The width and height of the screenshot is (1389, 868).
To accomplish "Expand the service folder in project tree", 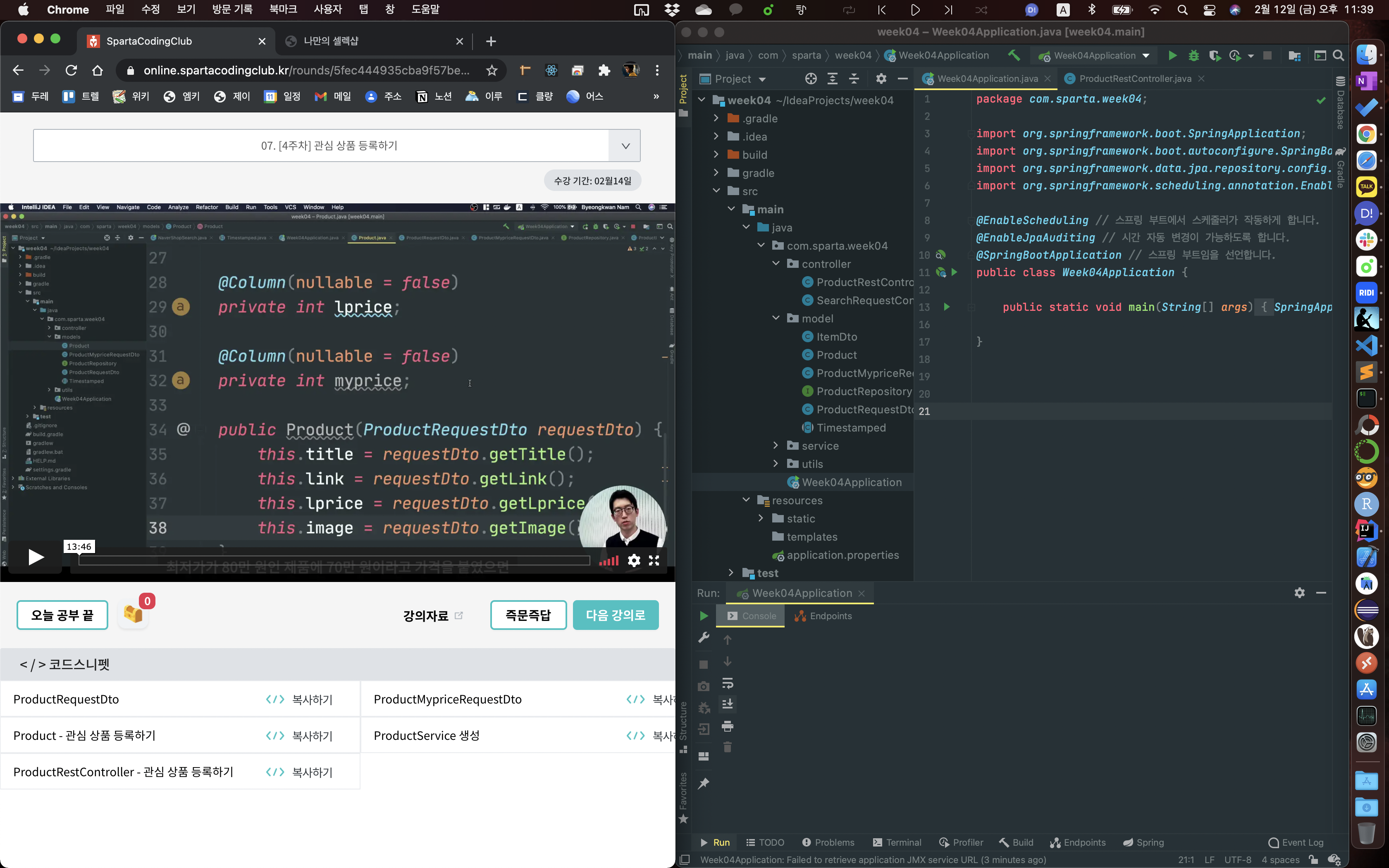I will pos(776,446).
